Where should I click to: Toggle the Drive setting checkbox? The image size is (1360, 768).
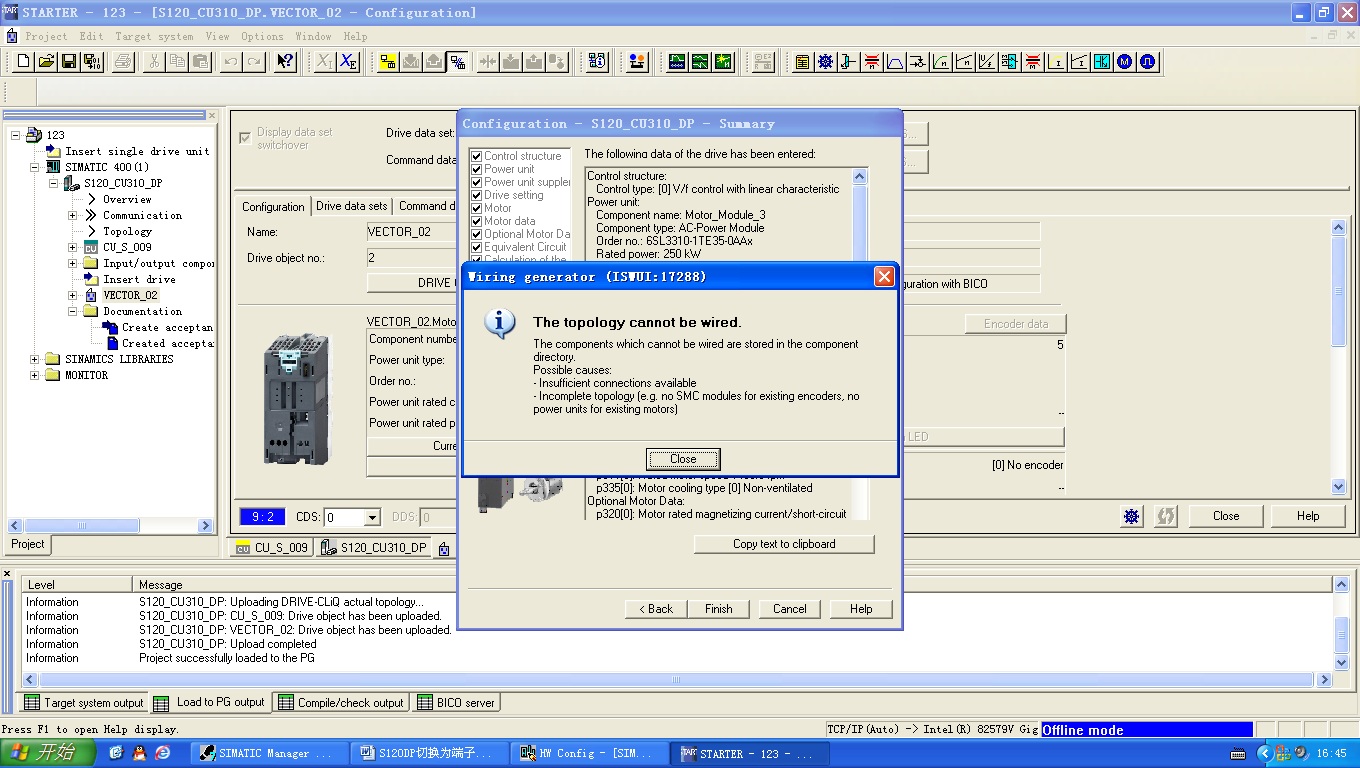477,195
